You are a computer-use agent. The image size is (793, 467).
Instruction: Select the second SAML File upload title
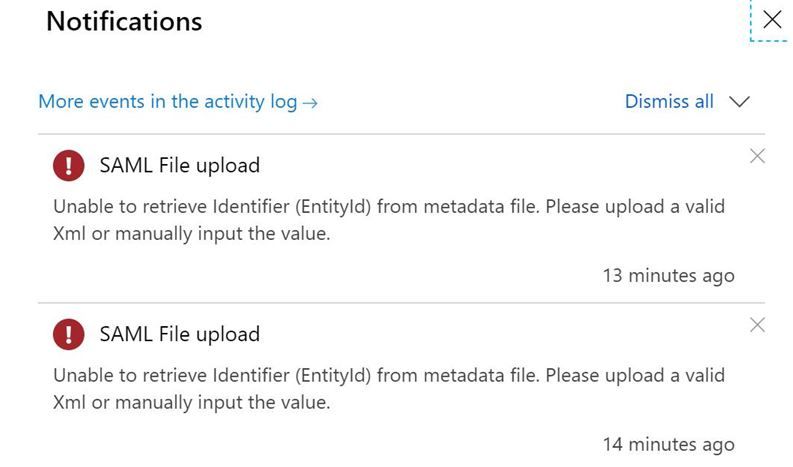coord(180,334)
